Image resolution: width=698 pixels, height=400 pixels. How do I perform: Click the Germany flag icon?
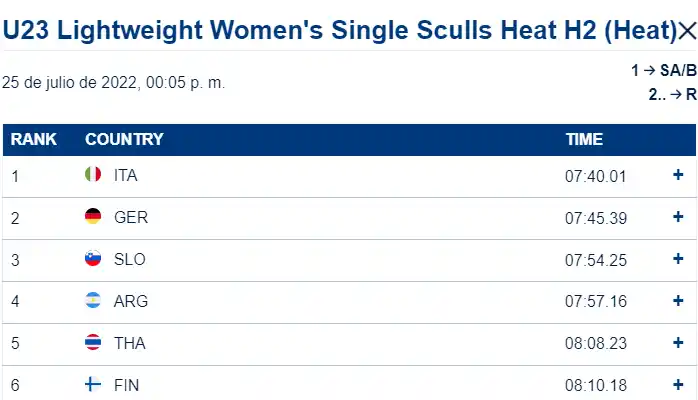point(93,217)
